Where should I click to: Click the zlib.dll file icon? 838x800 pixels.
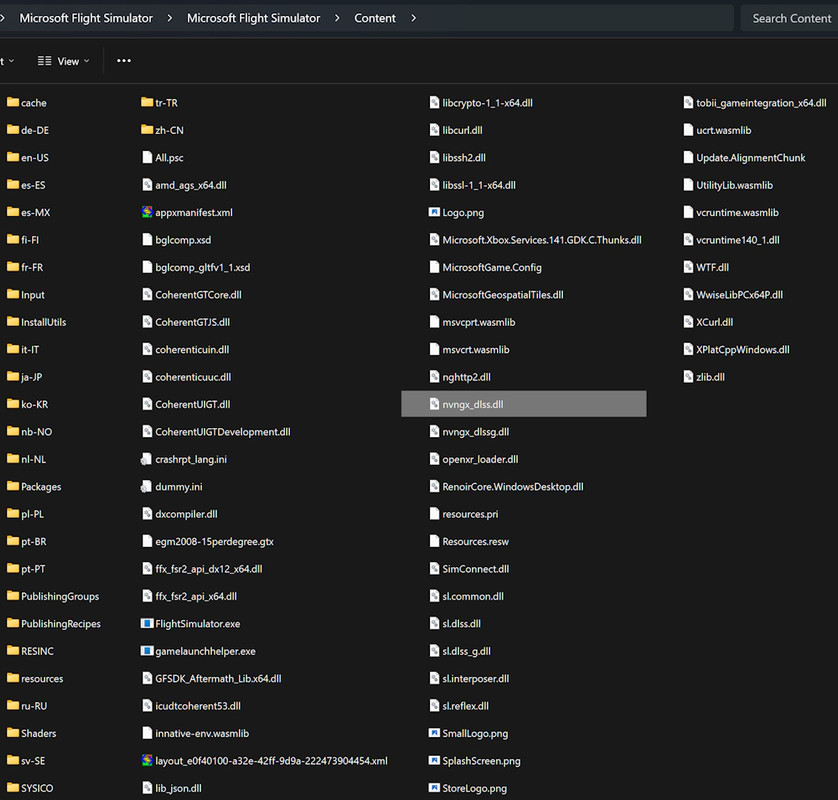click(x=688, y=376)
